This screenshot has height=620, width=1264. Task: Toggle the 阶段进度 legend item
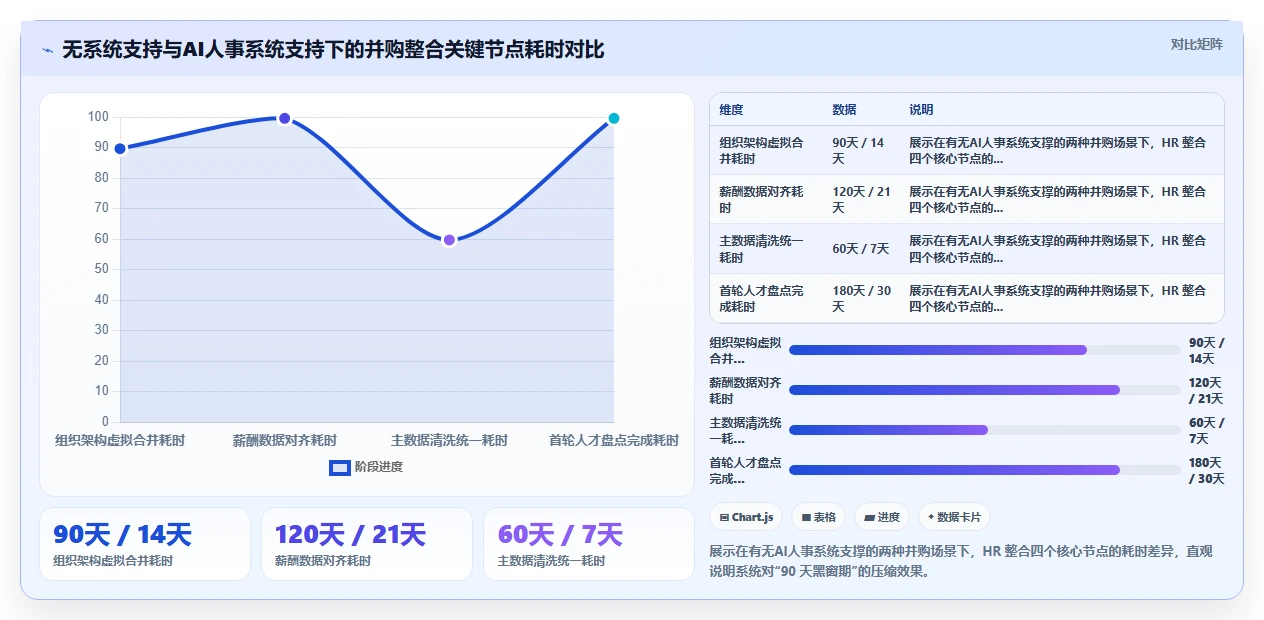pos(366,467)
